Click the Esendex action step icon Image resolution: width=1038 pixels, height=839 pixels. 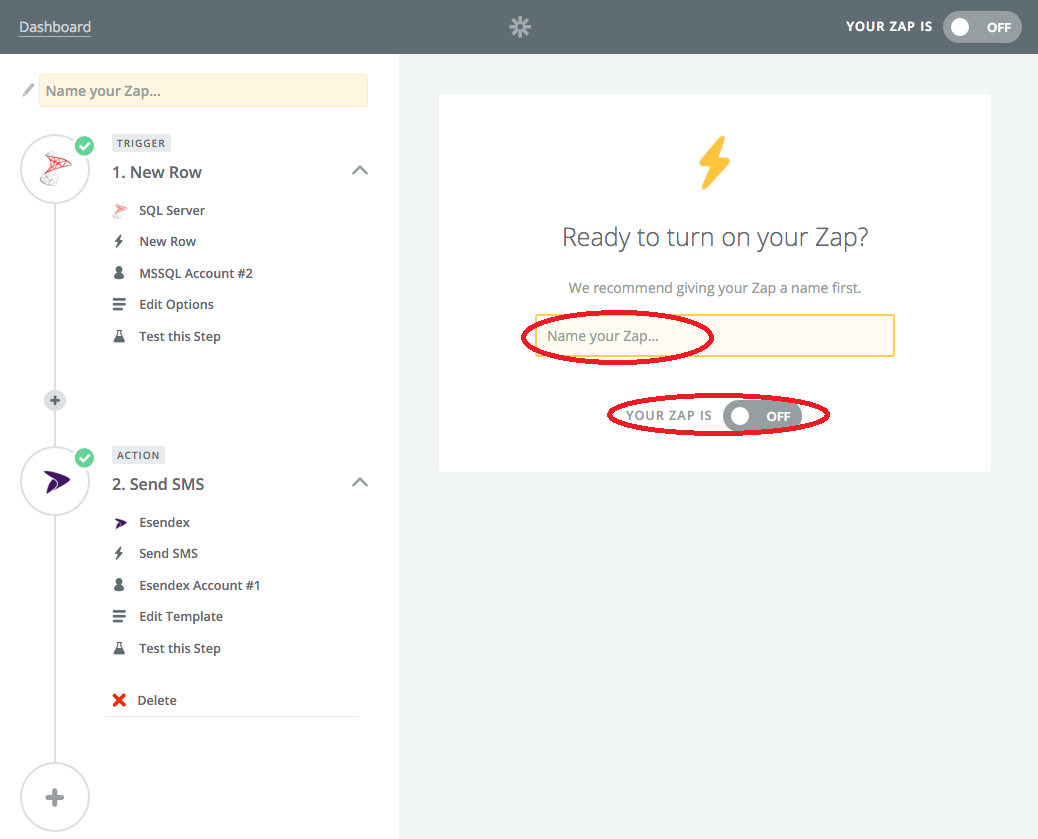pos(55,481)
